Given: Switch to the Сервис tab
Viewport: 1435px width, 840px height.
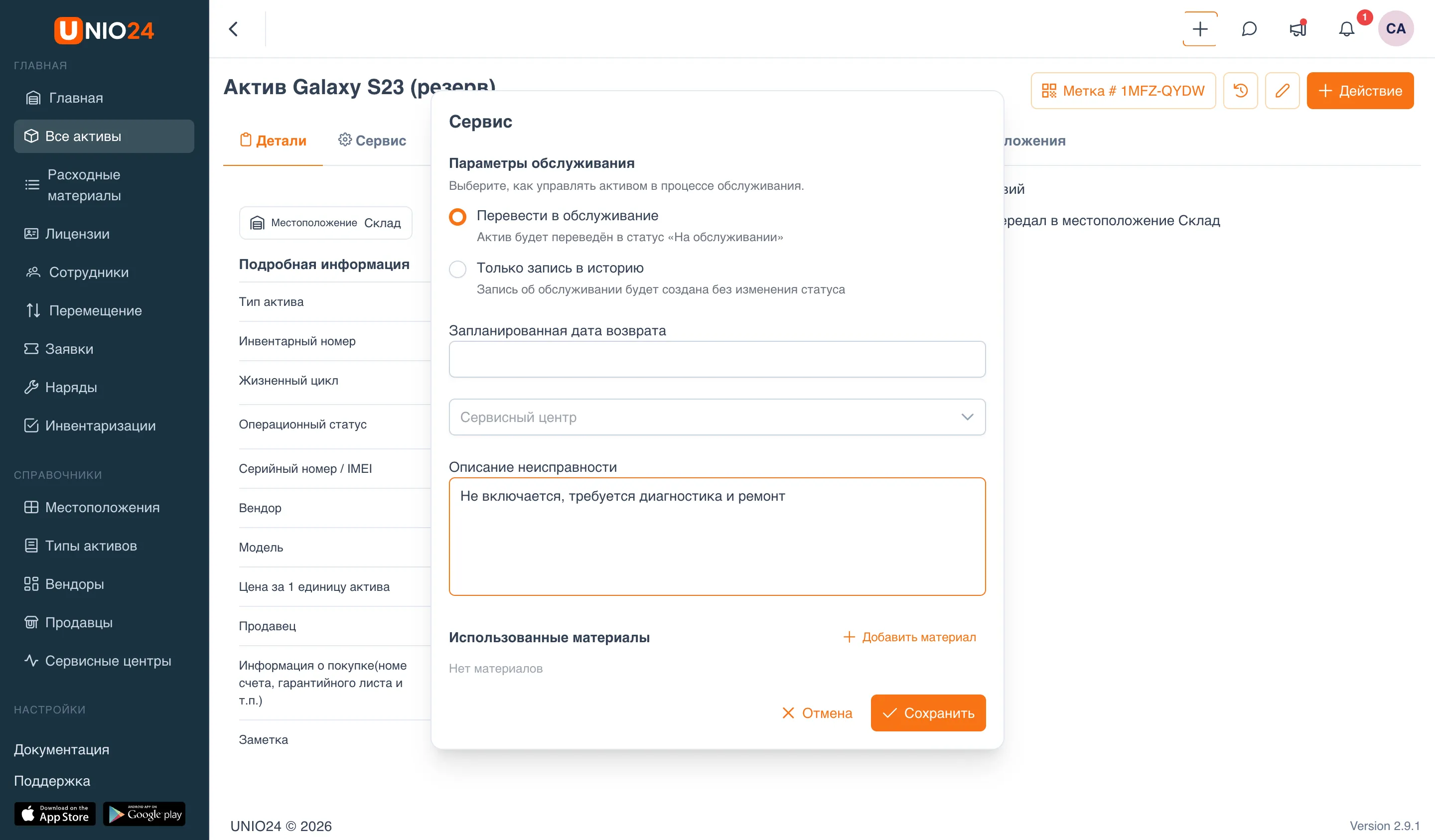Looking at the screenshot, I should click(x=372, y=140).
